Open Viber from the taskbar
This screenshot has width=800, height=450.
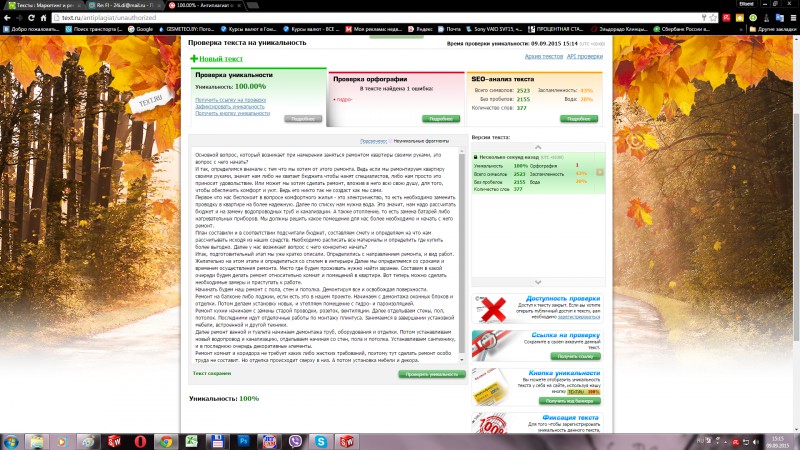[295, 441]
